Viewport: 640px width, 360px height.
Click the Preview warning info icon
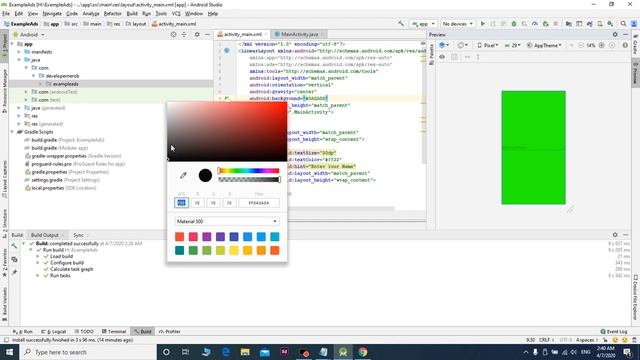pyautogui.click(x=625, y=45)
